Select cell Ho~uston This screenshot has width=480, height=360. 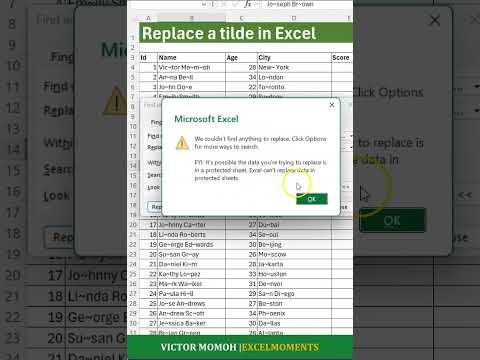(294, 274)
